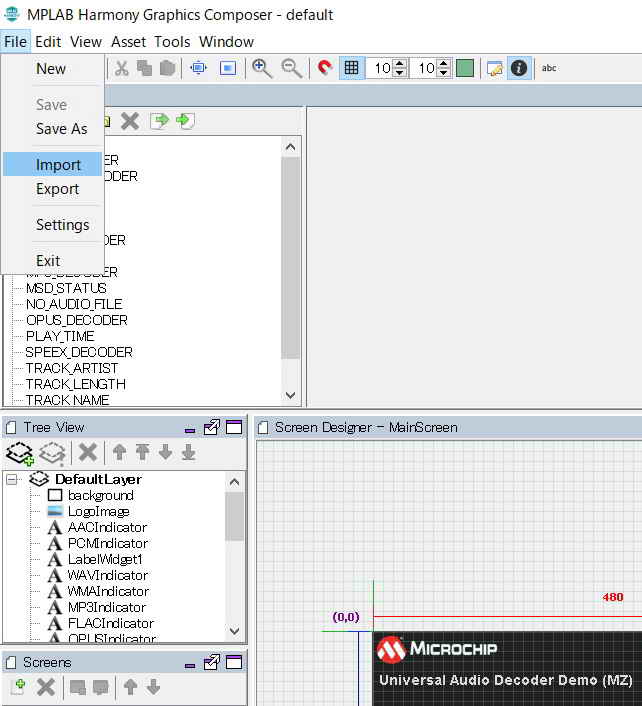This screenshot has width=642, height=706.
Task: Click the move-to-top arrow in Tree View toolbar
Action: [142, 452]
